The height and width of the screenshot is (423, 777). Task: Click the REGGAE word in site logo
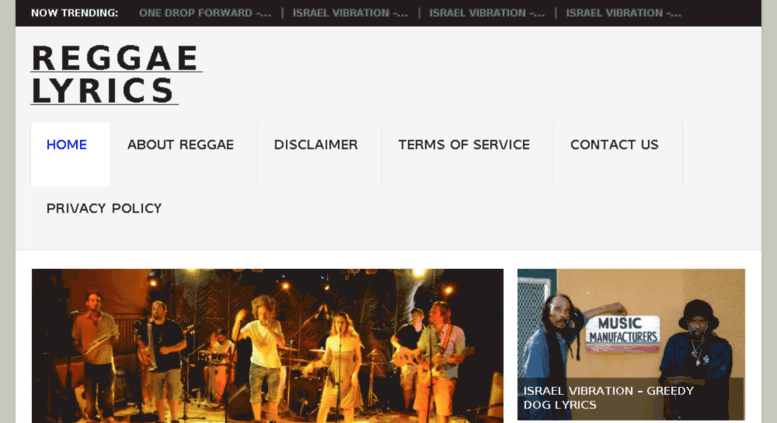pyautogui.click(x=115, y=58)
